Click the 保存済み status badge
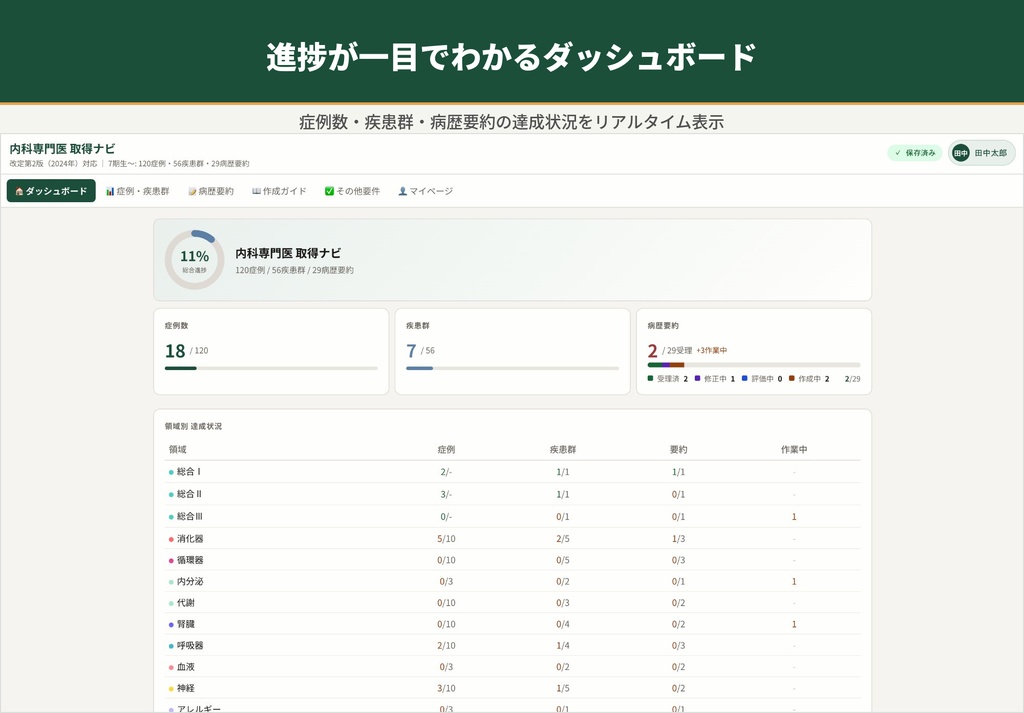The width and height of the screenshot is (1024, 713). pyautogui.click(x=914, y=153)
